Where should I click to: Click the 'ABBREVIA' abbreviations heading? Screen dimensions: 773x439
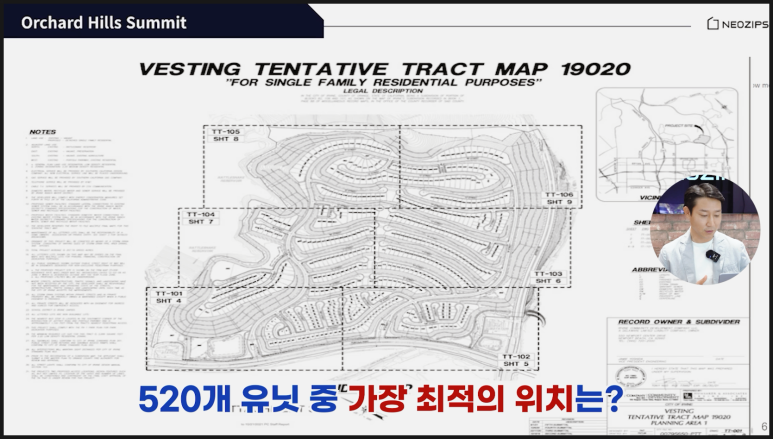tap(648, 270)
